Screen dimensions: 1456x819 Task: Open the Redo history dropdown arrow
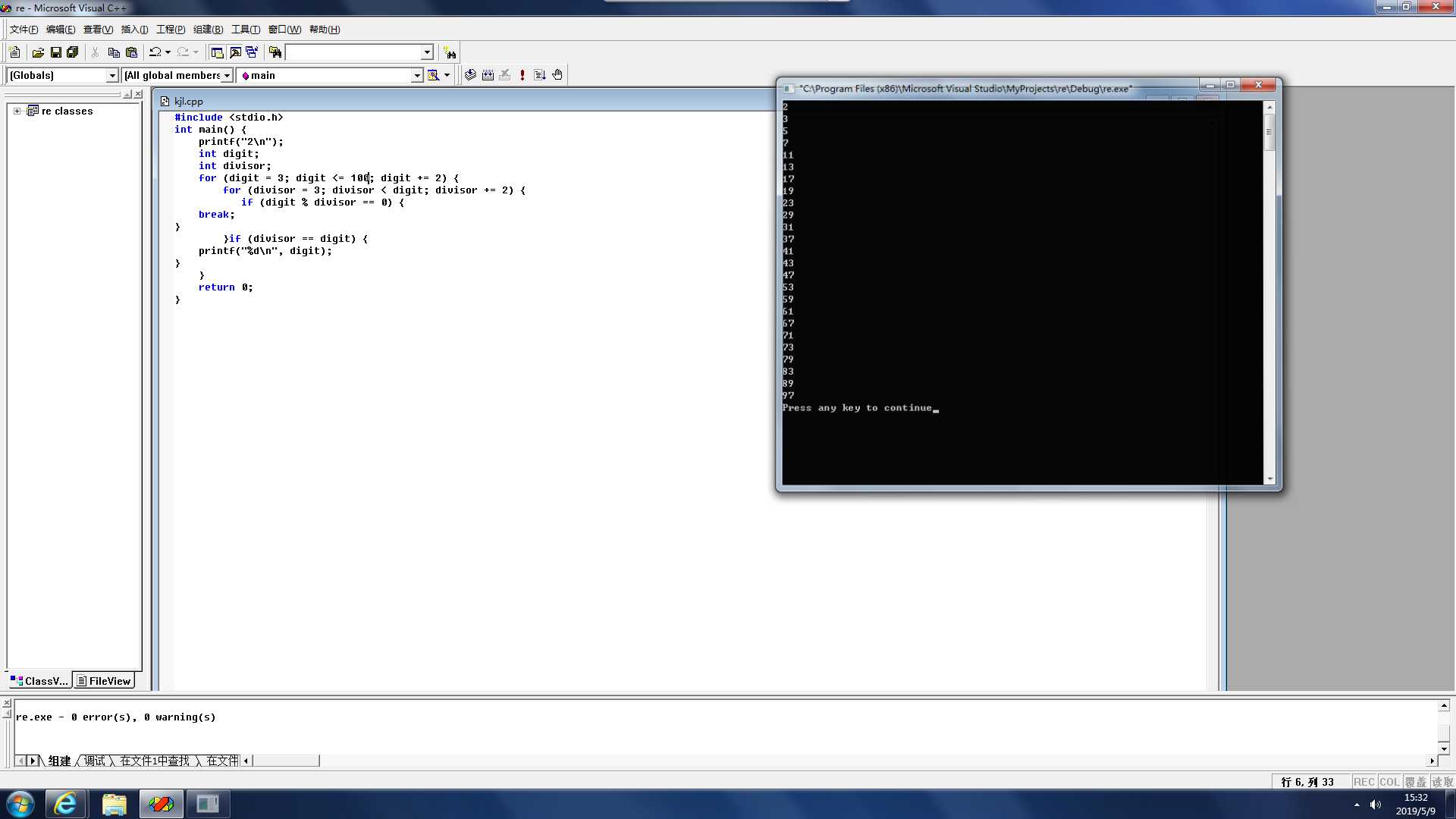click(196, 52)
